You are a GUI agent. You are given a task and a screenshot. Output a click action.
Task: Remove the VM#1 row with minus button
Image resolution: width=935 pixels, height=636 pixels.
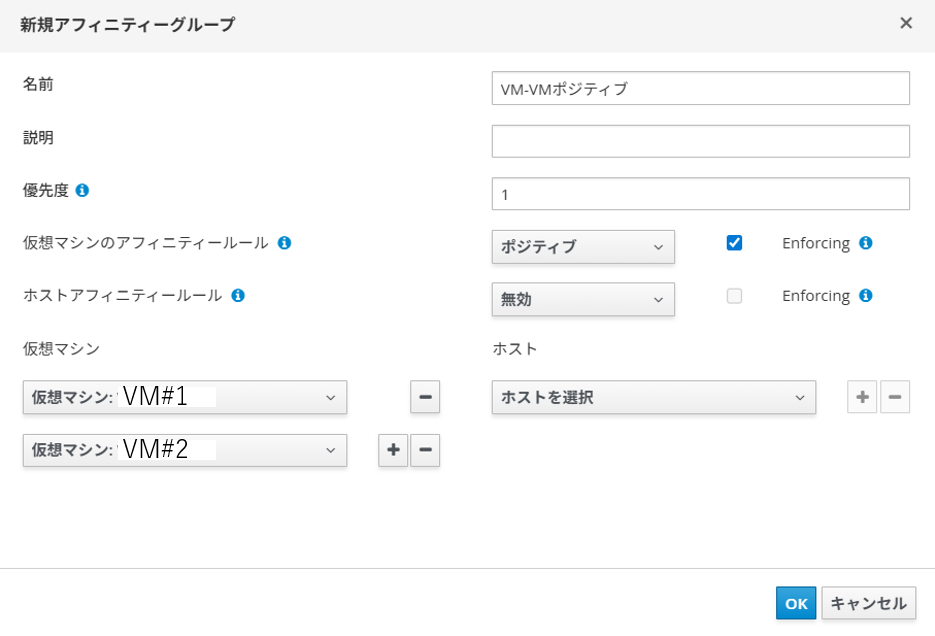pyautogui.click(x=425, y=397)
